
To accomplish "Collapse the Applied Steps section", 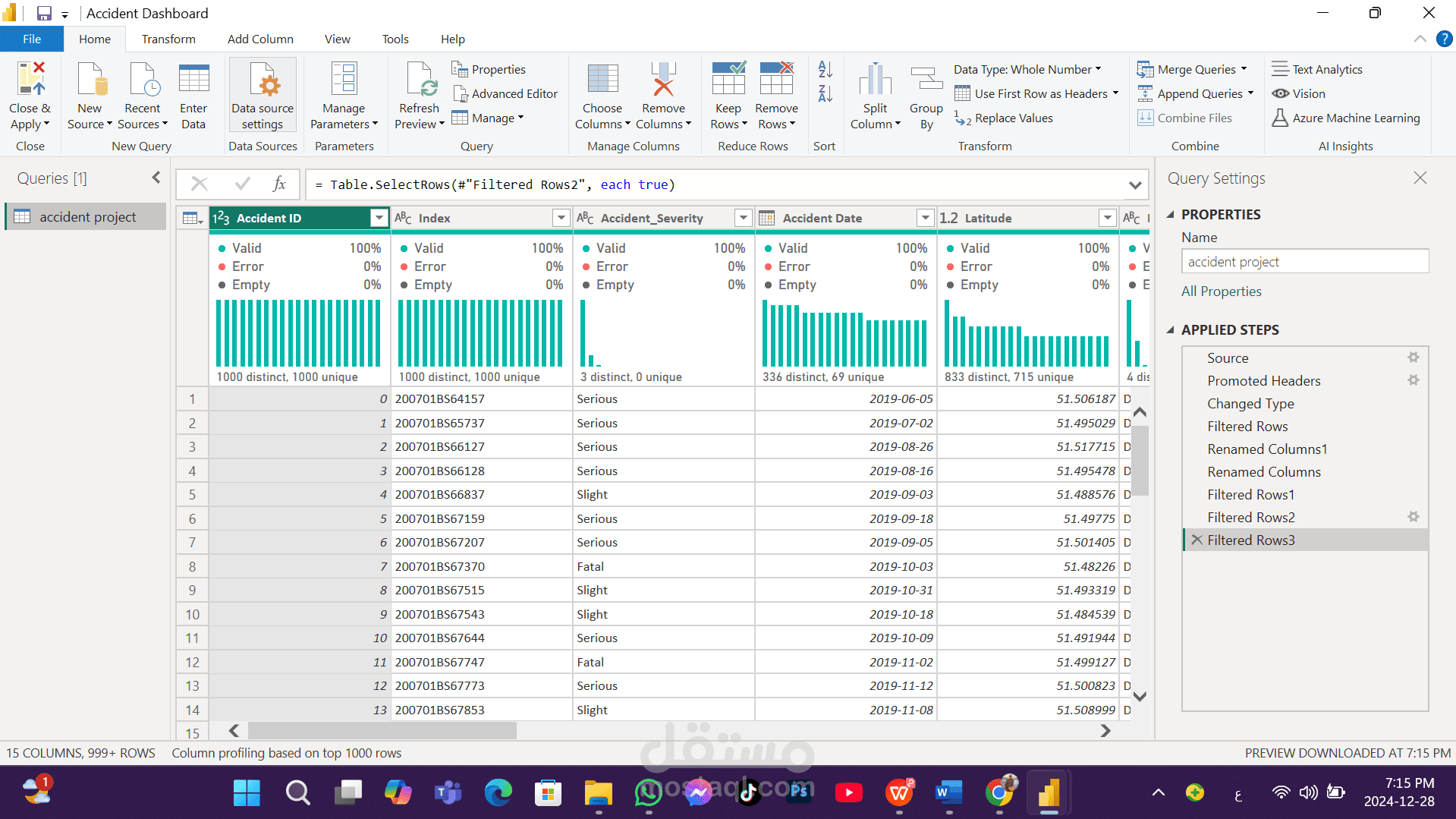I will pyautogui.click(x=1170, y=330).
